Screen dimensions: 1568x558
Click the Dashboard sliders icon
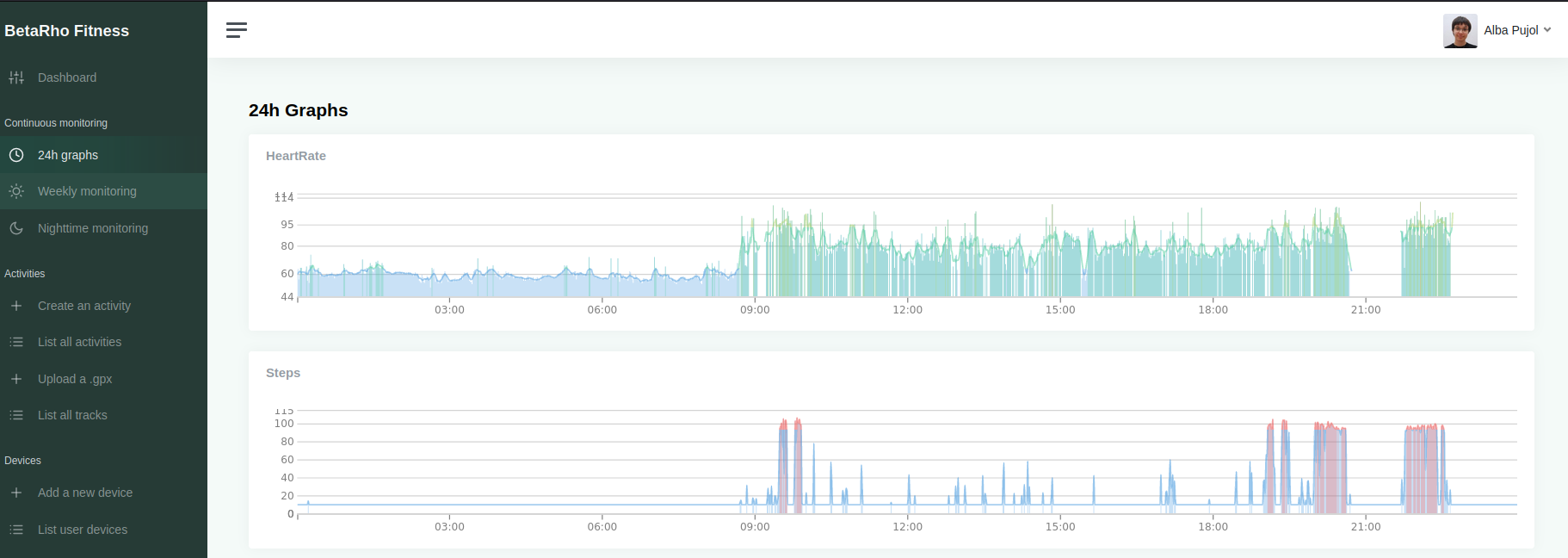(16, 77)
